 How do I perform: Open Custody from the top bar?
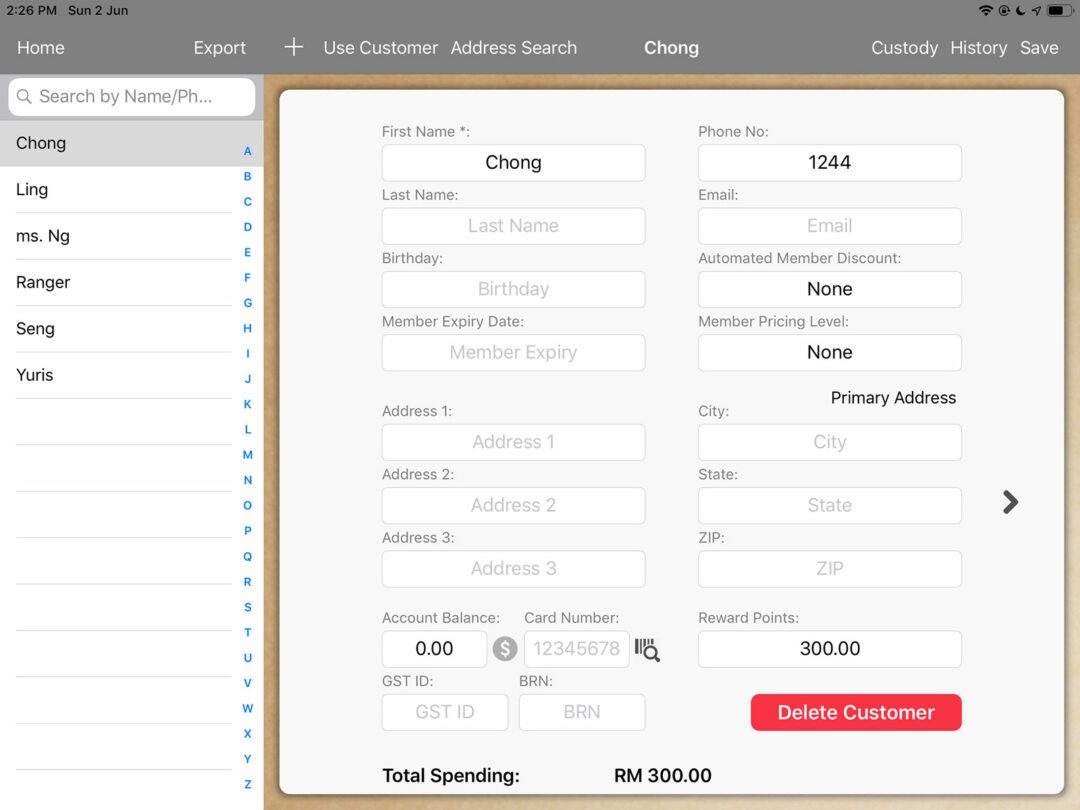904,47
